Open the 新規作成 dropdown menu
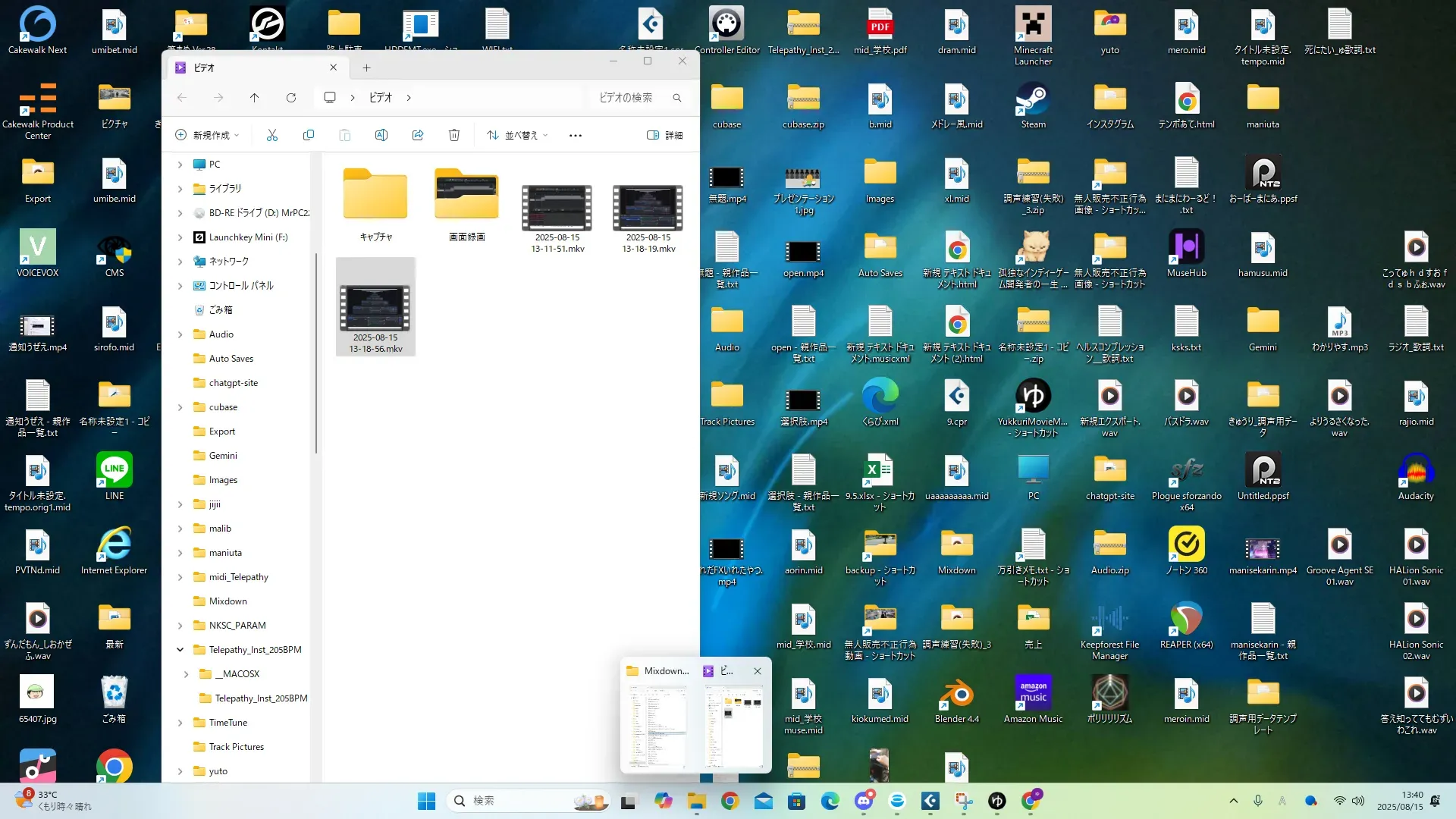1456x819 pixels. click(207, 135)
